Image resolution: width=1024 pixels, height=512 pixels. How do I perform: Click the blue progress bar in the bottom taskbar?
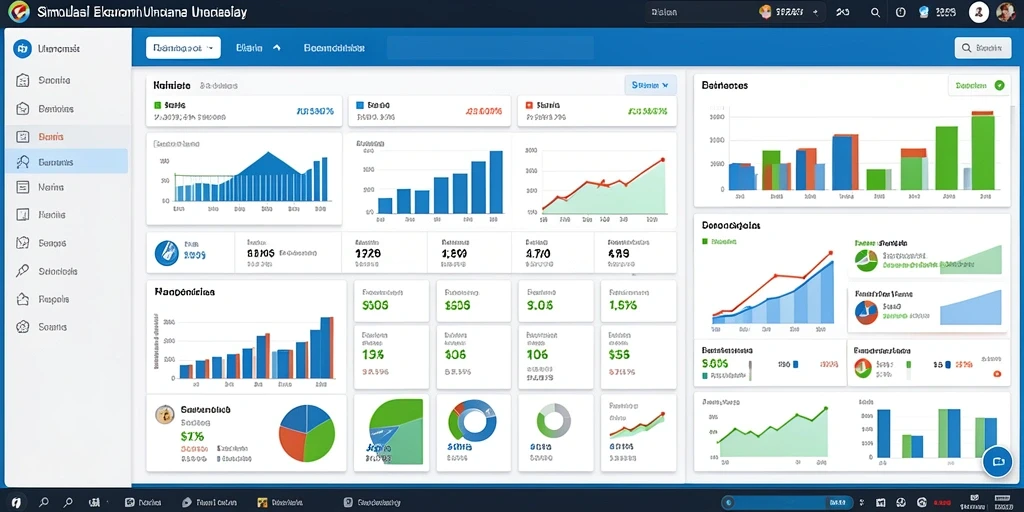784,502
